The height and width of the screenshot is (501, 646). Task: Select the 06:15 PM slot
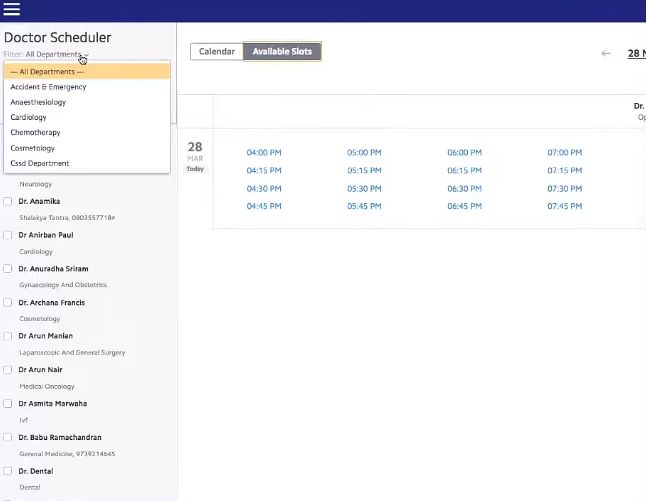coord(464,171)
